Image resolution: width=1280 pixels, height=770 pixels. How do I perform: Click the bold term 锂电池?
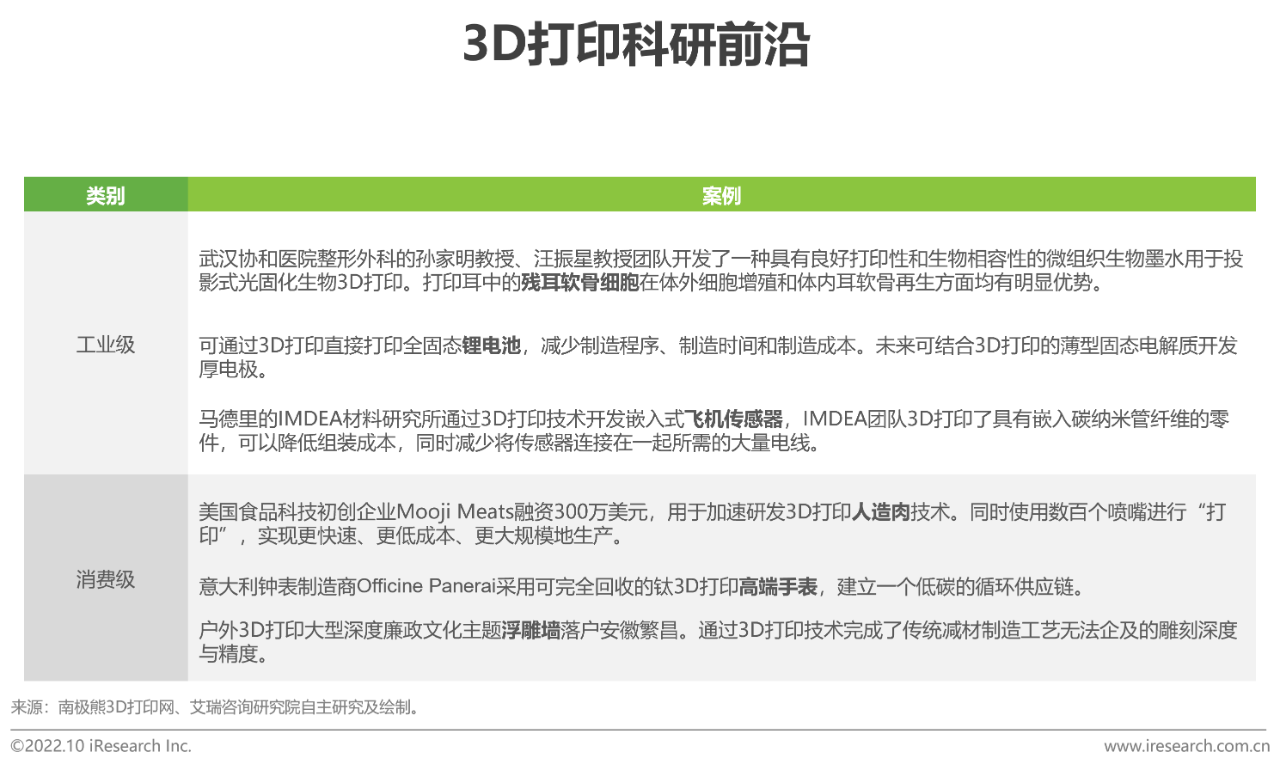pyautogui.click(x=491, y=346)
